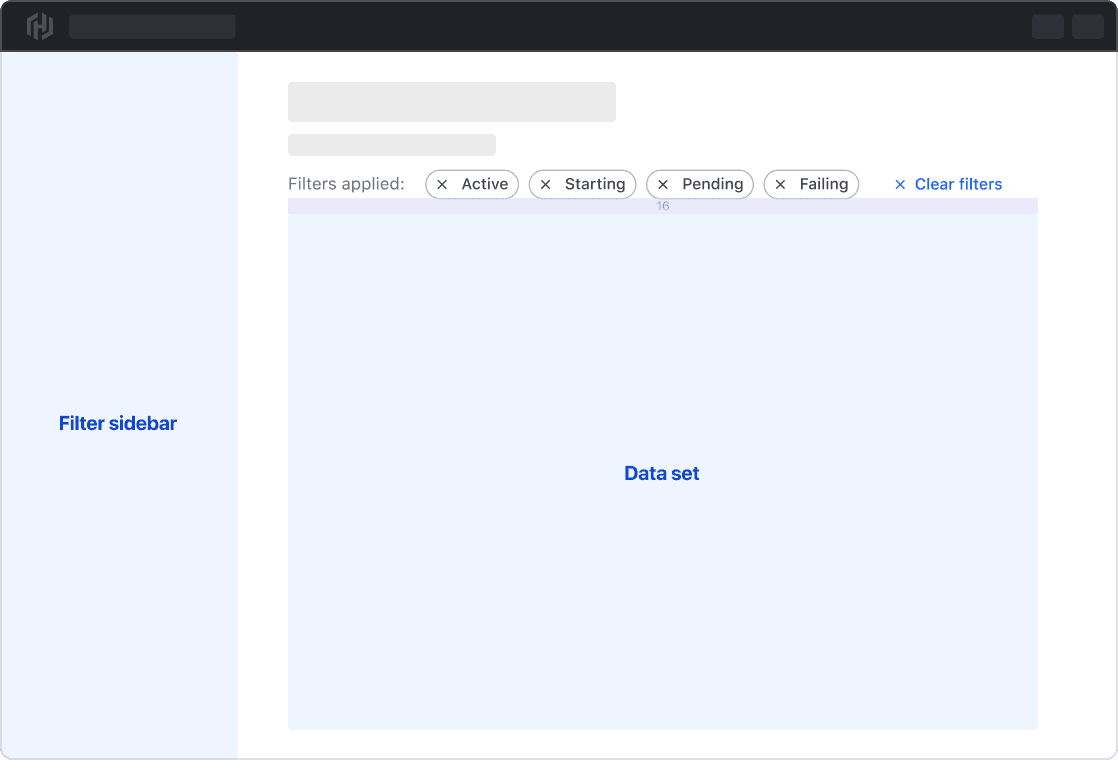Remove the Active filter via its X icon
This screenshot has height=760, width=1118.
pos(442,184)
